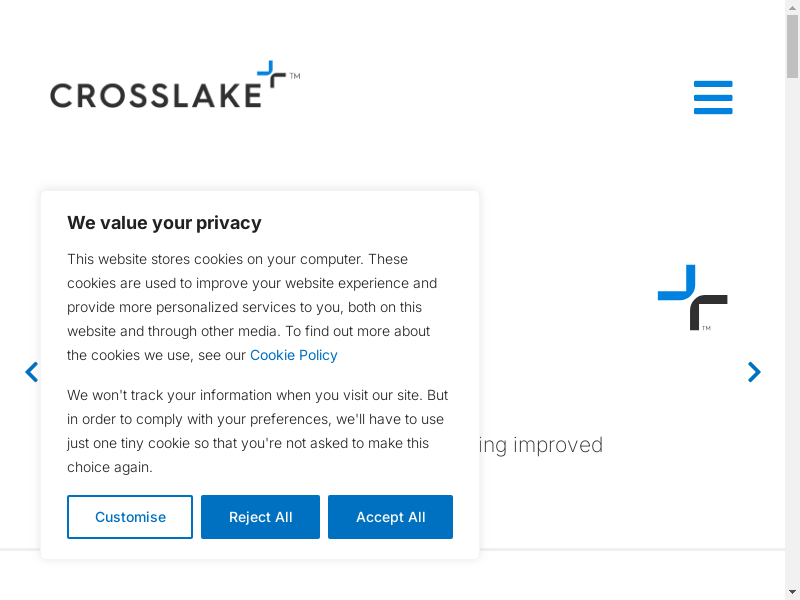Image resolution: width=800 pixels, height=600 pixels.
Task: Advance to the next carousel slide
Action: coord(754,372)
